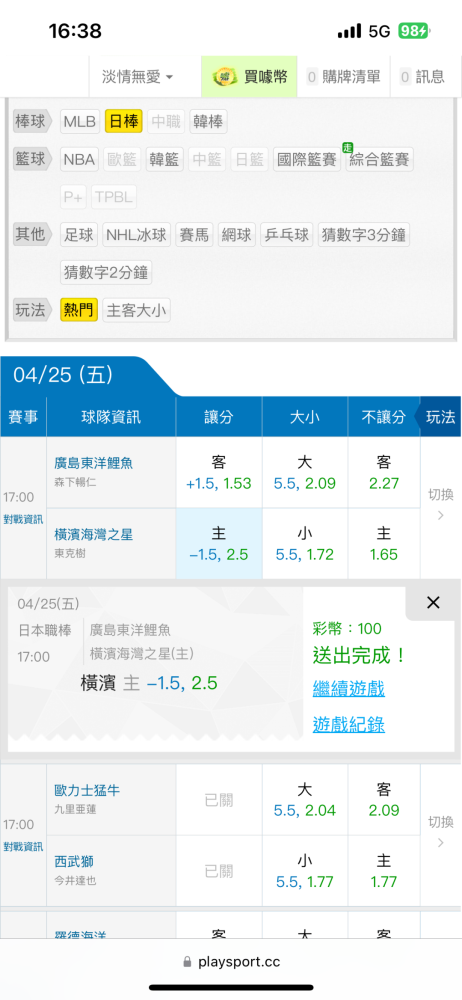Image resolution: width=462 pixels, height=1000 pixels.
Task: Tap the lock icon beside playsport.cc
Action: [x=187, y=962]
